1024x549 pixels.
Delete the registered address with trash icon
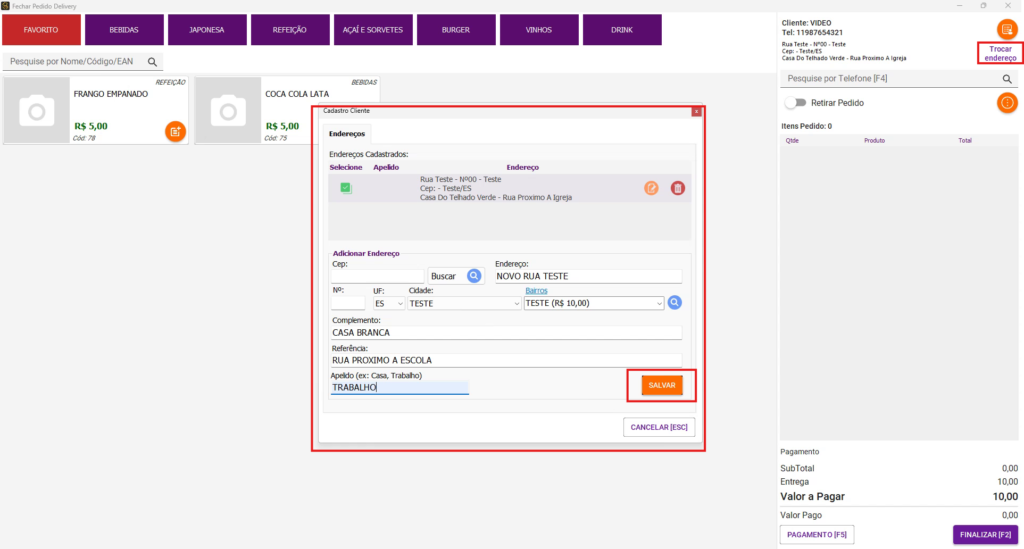coord(678,188)
